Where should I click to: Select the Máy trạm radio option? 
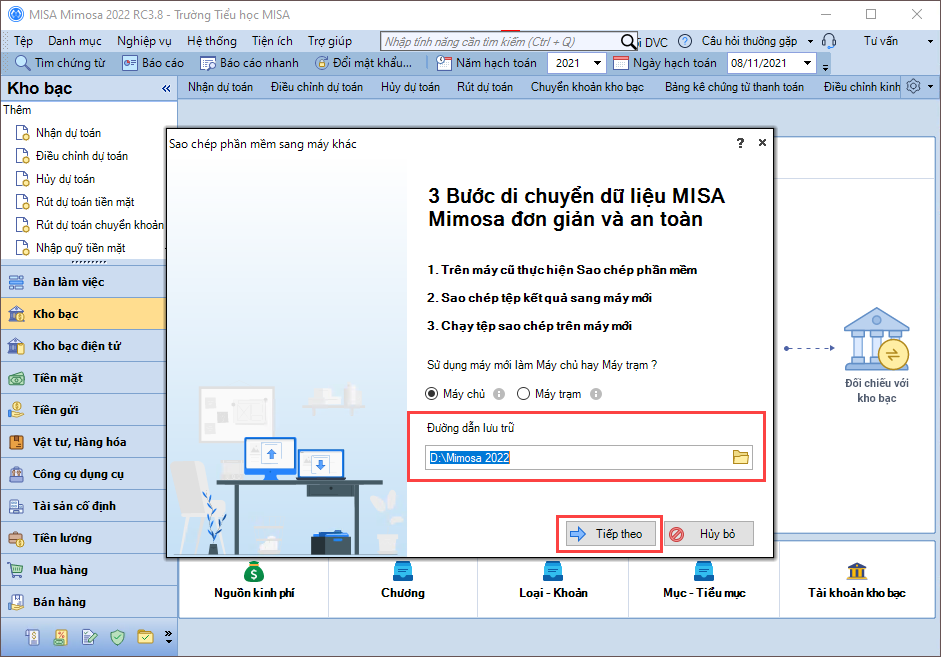[523, 394]
